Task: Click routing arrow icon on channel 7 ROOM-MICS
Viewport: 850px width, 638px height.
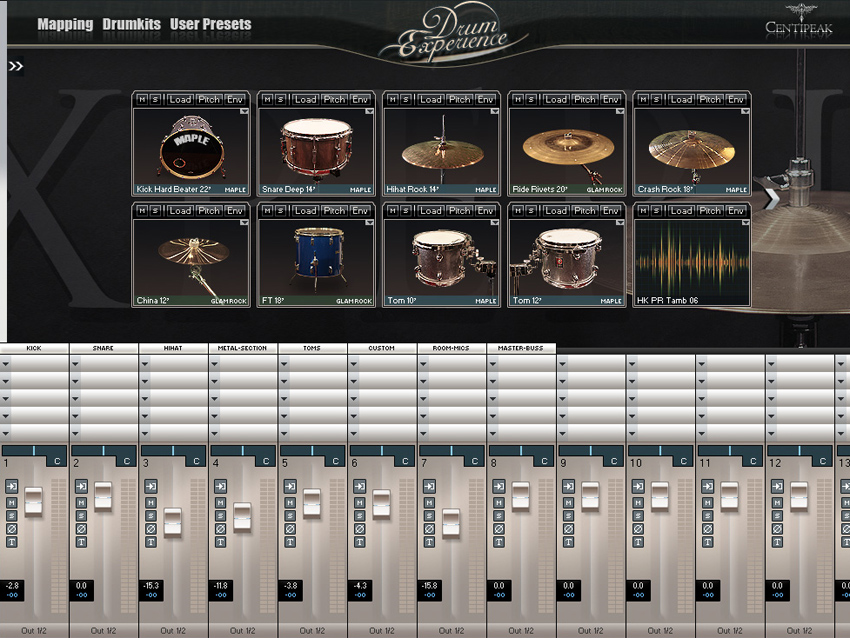Action: click(x=429, y=486)
